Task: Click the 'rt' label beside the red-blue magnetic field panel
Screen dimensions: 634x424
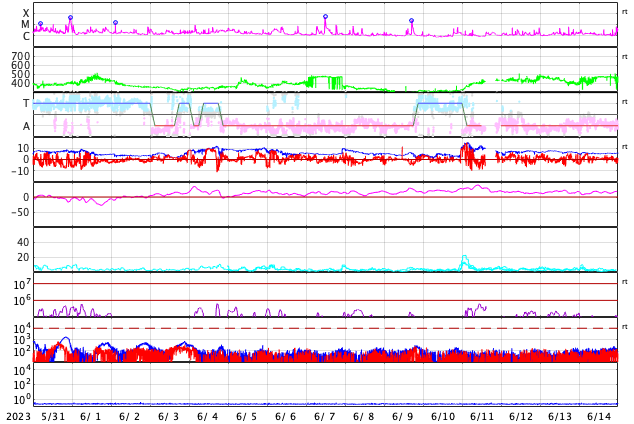Action: pyautogui.click(x=624, y=147)
